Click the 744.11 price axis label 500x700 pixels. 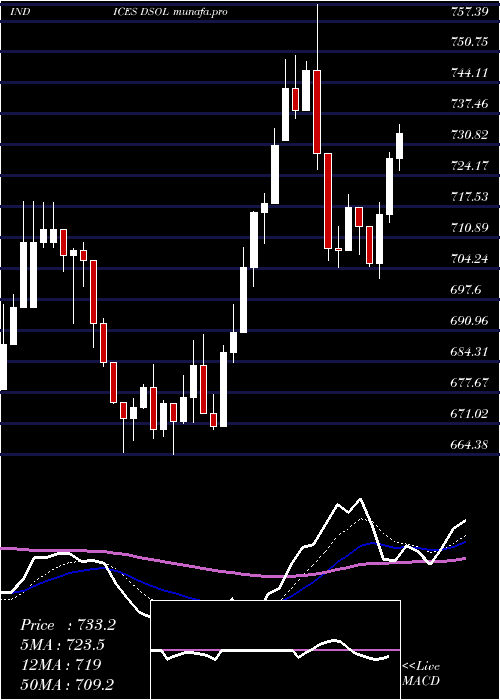(467, 73)
